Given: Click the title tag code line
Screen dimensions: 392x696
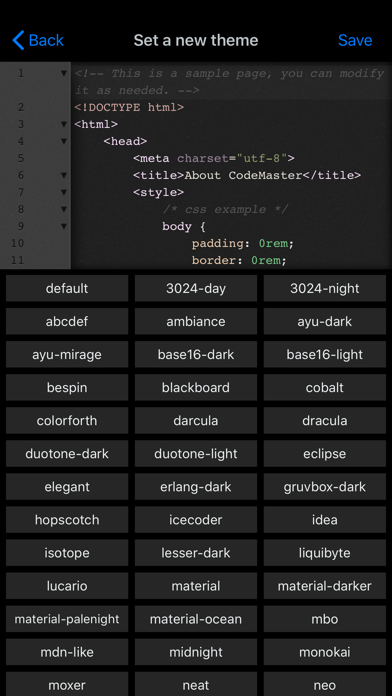Looking at the screenshot, I should (x=247, y=175).
